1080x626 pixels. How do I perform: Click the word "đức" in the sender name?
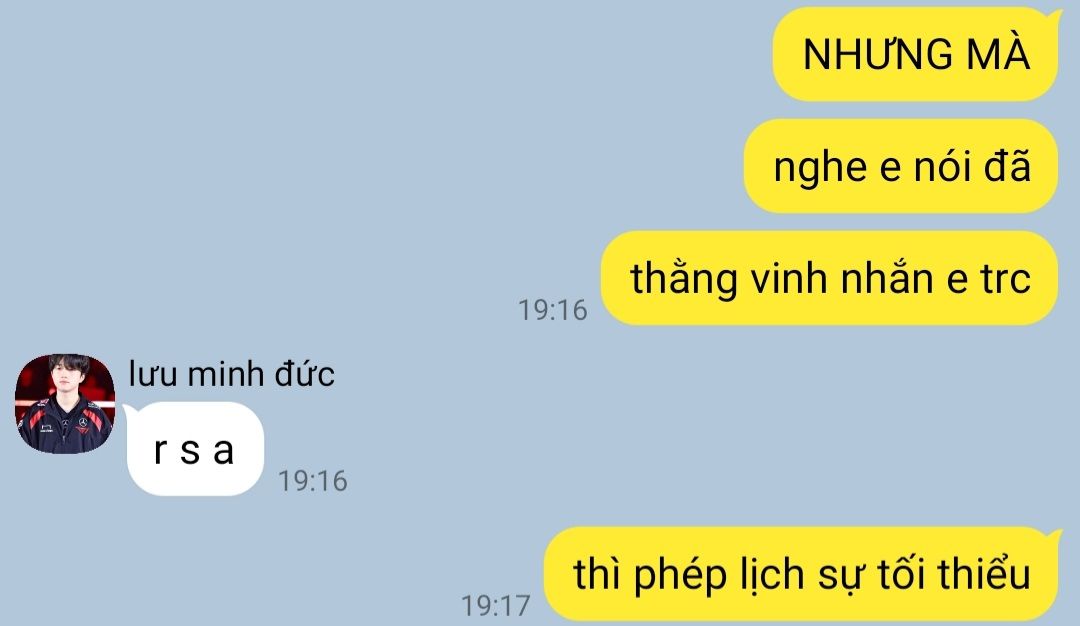pyautogui.click(x=304, y=375)
